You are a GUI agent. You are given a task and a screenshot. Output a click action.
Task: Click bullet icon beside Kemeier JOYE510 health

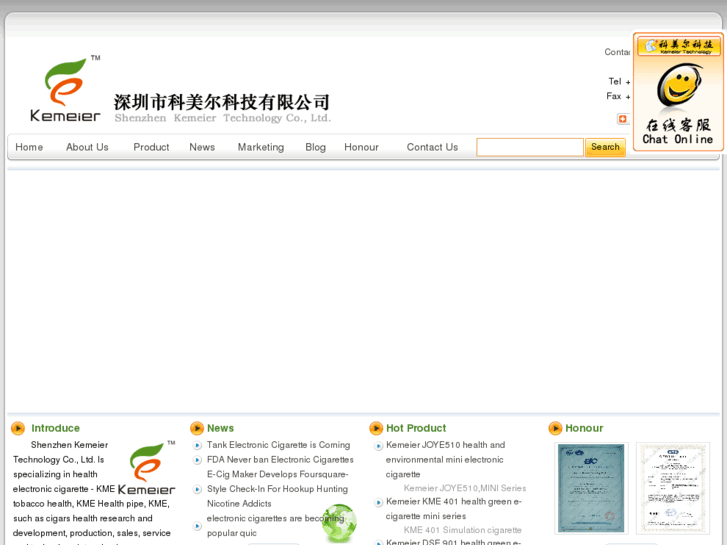pyautogui.click(x=378, y=446)
